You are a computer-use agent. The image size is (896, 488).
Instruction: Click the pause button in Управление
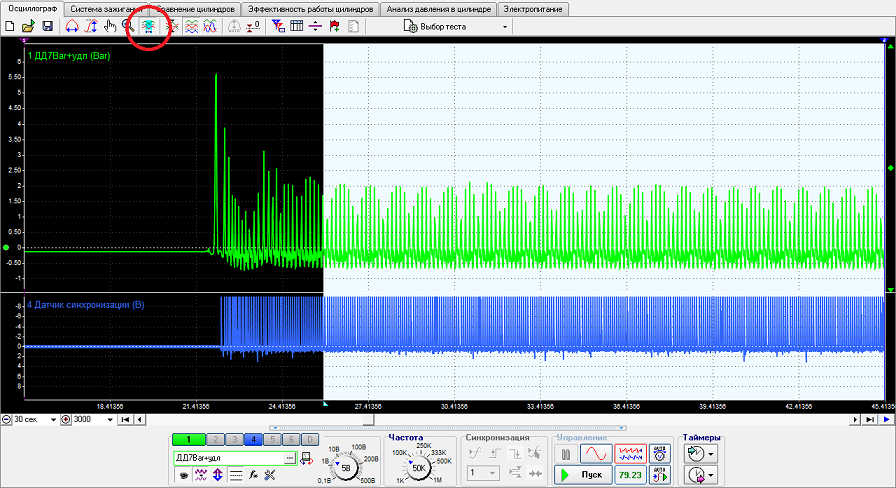[566, 454]
